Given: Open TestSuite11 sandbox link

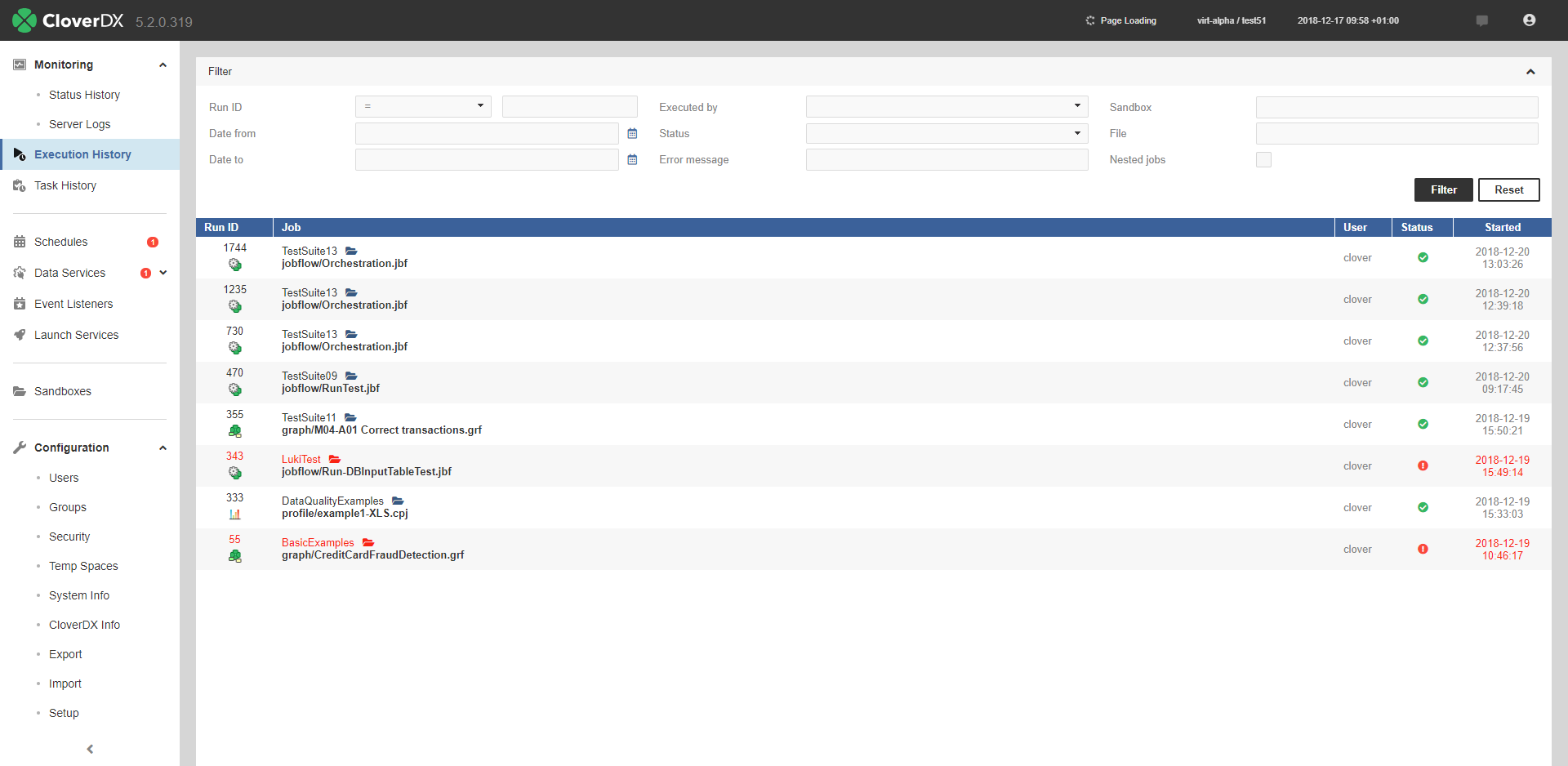Looking at the screenshot, I should (x=309, y=417).
